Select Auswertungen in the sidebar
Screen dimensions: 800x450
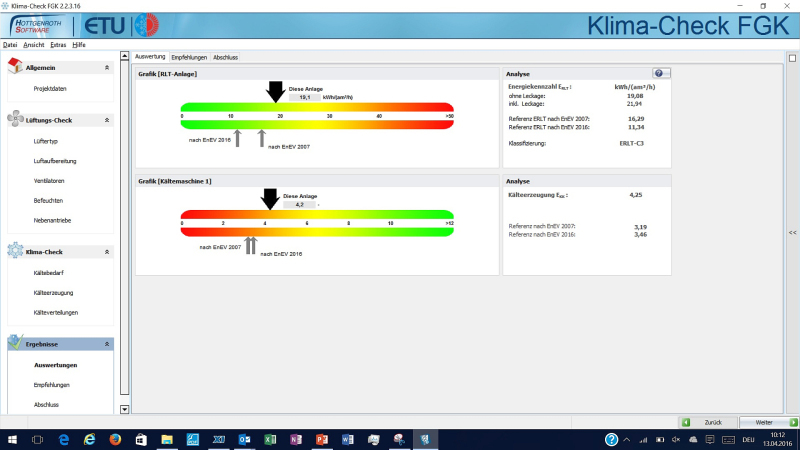click(56, 365)
